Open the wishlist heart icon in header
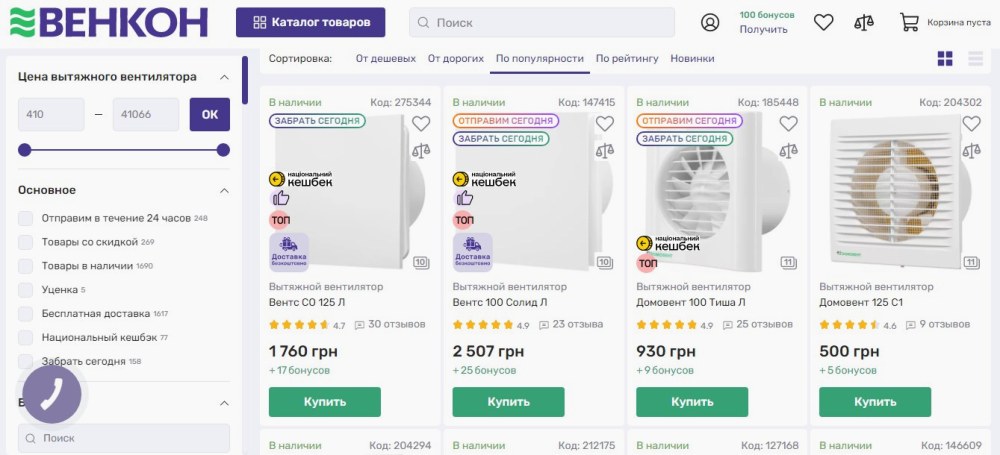The width and height of the screenshot is (1000, 455). click(823, 22)
